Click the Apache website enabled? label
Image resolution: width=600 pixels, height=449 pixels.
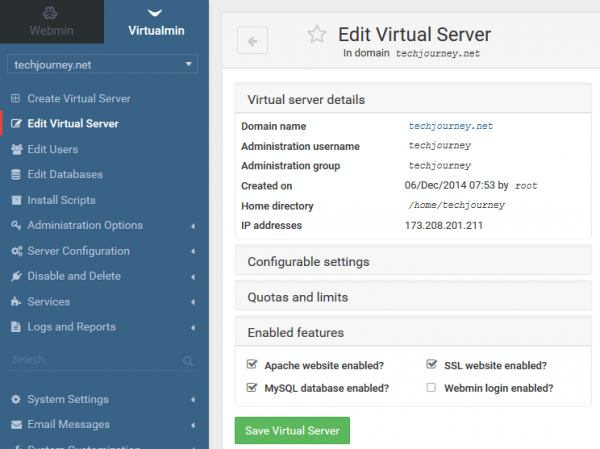click(324, 366)
